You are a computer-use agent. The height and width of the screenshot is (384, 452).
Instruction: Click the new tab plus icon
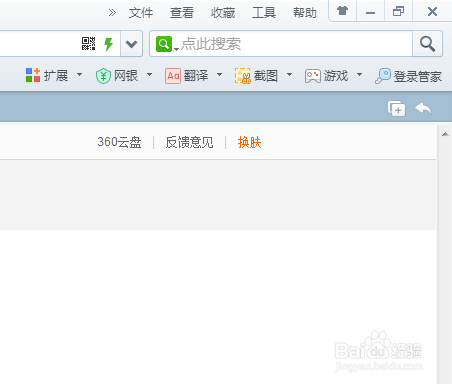[x=397, y=109]
